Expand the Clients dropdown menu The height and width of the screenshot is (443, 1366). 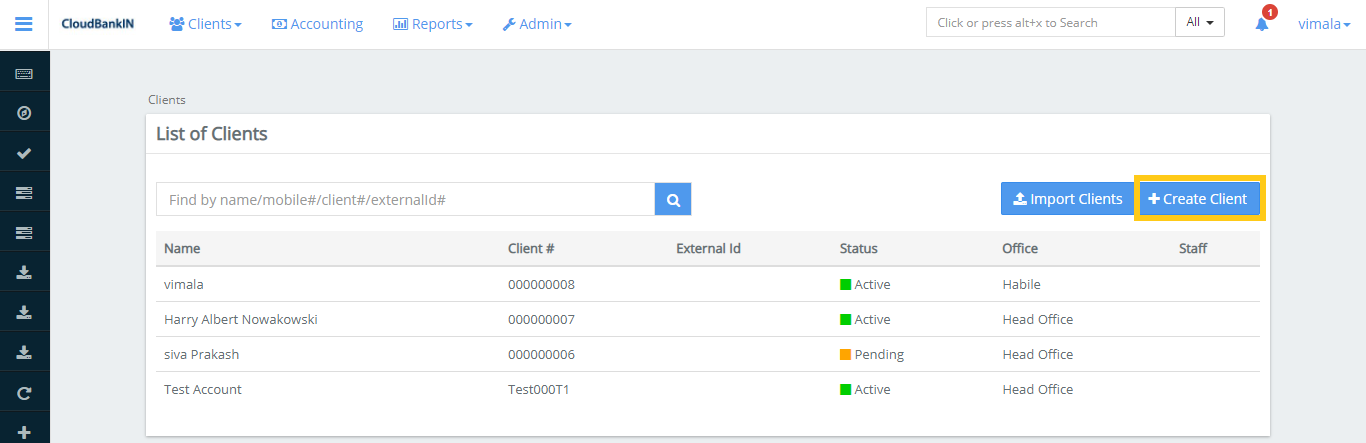(x=205, y=24)
